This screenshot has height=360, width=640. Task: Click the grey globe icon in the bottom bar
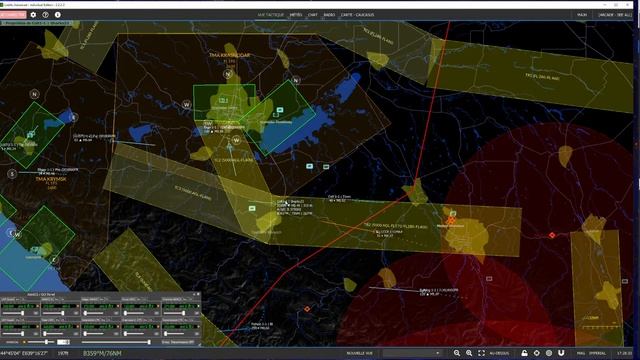coord(549,353)
